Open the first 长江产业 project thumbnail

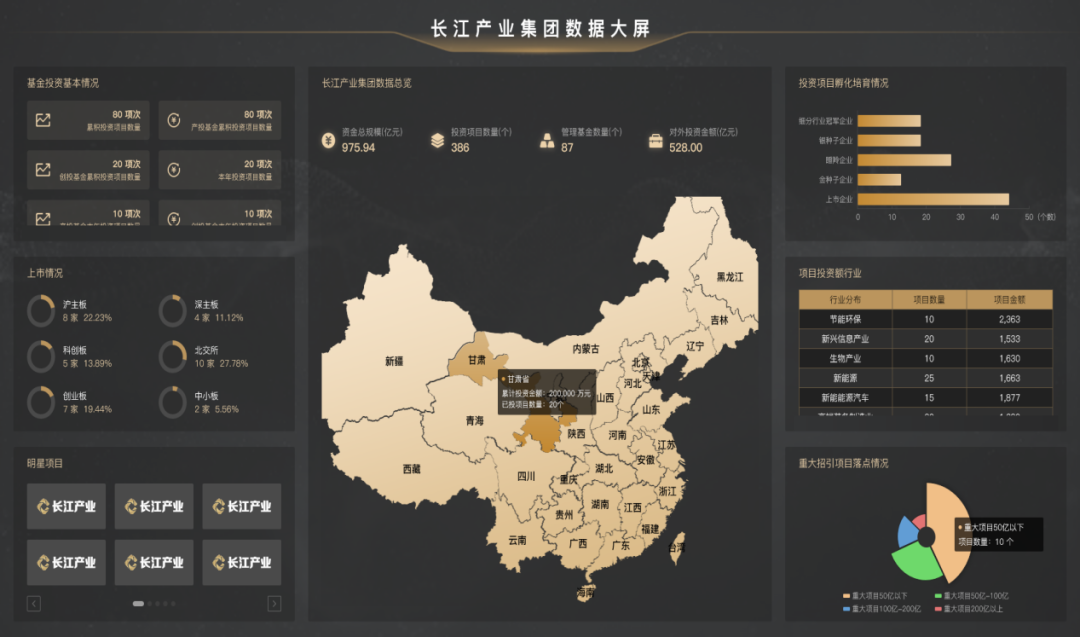pyautogui.click(x=66, y=506)
